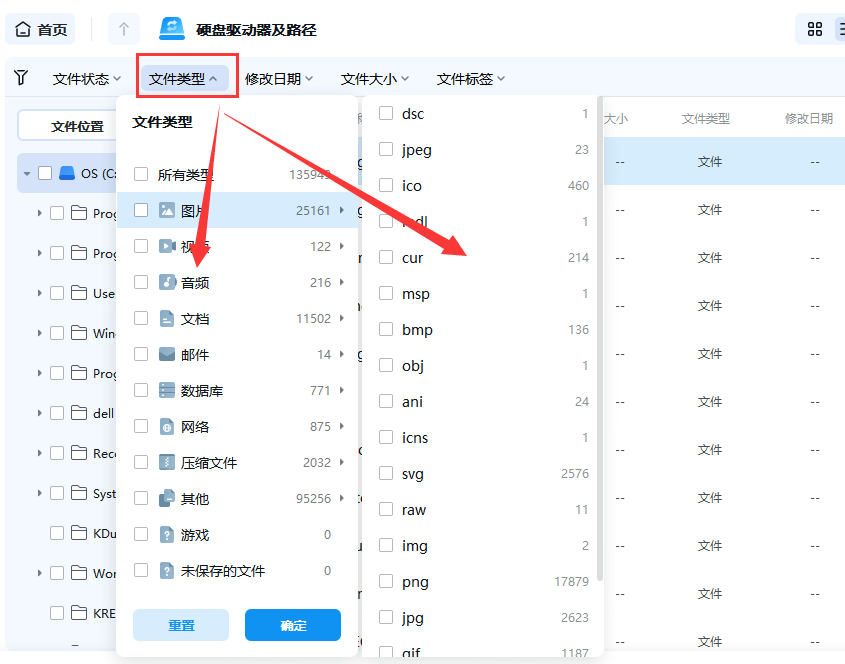
Task: Check the jpeg file type checkbox
Action: [386, 149]
